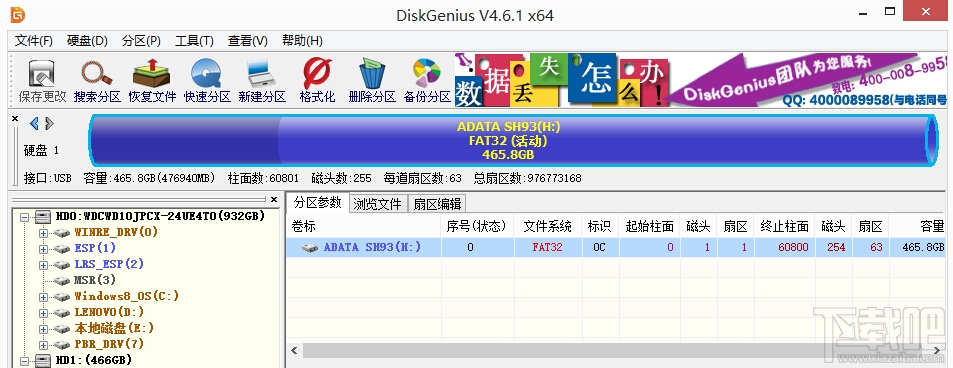Switch to the 扇区编辑 tab
The image size is (953, 368).
[437, 204]
